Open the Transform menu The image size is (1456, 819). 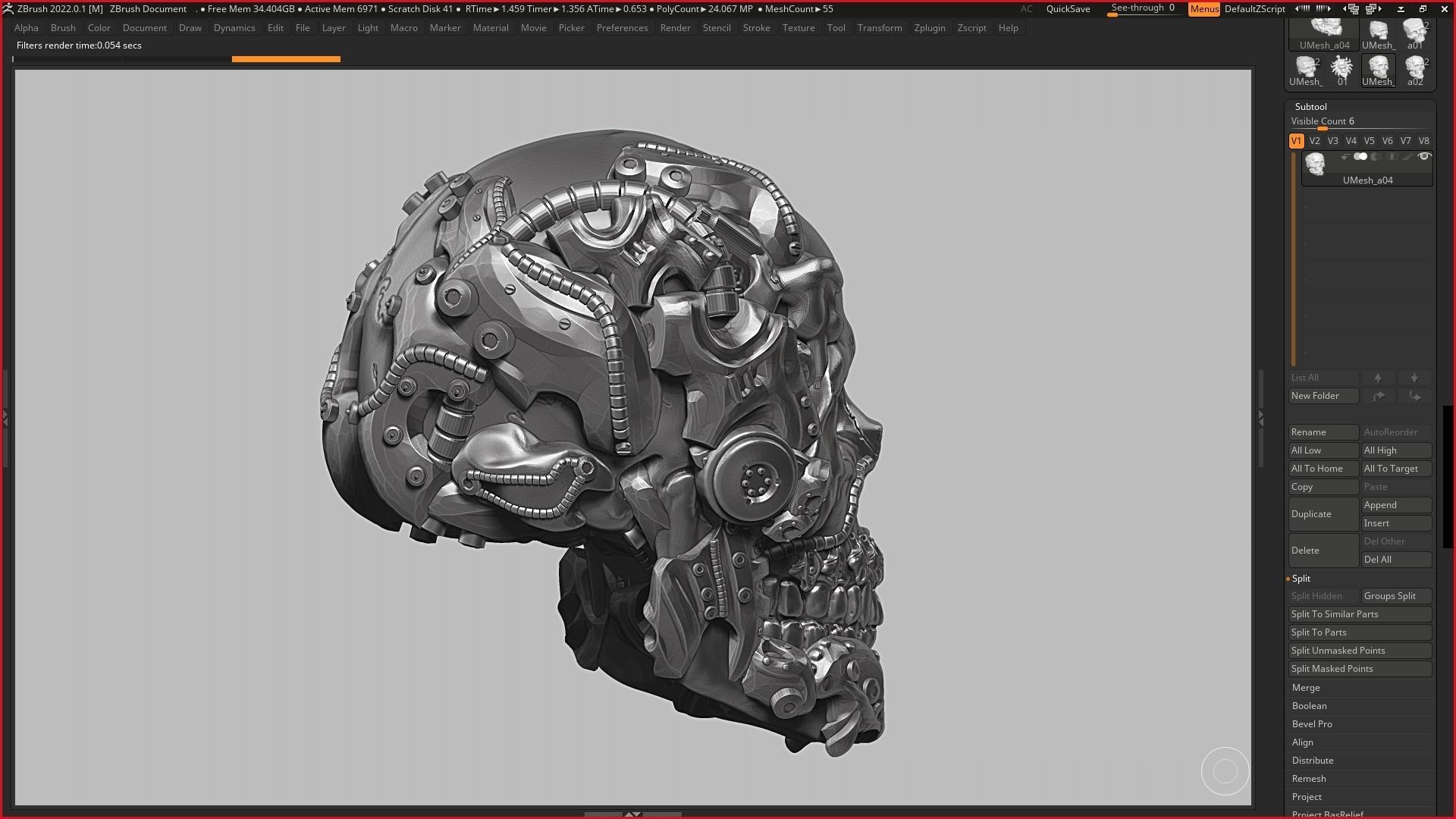[x=880, y=28]
